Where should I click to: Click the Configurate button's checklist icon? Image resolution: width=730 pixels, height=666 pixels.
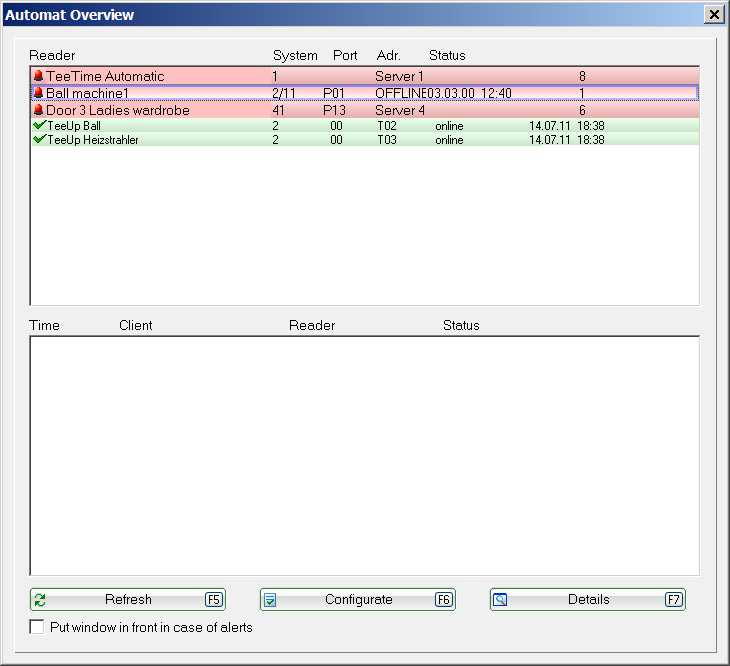pyautogui.click(x=270, y=600)
